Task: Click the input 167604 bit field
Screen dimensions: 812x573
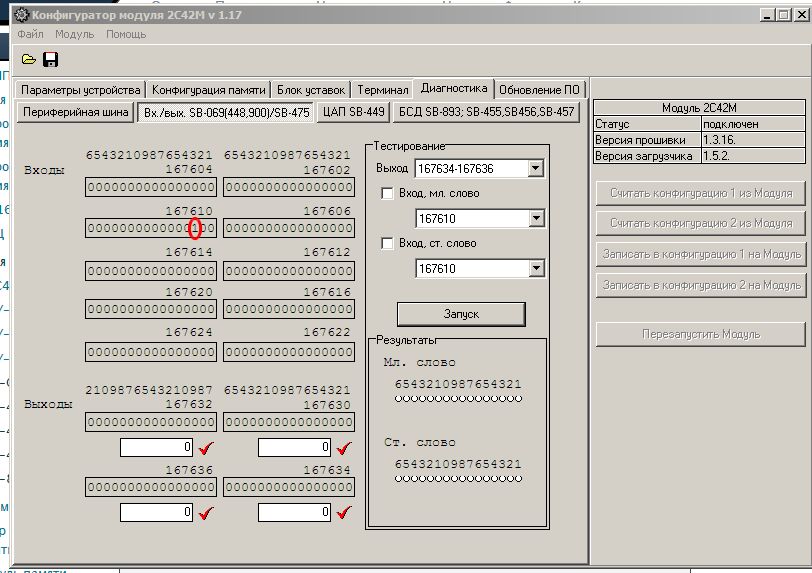Action: pos(151,187)
